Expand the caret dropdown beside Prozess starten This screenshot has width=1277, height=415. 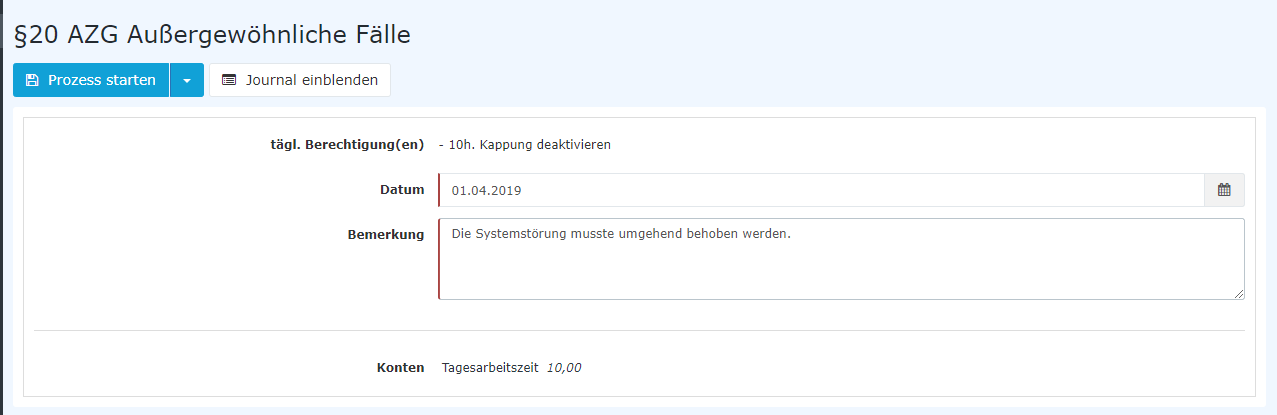pos(187,80)
